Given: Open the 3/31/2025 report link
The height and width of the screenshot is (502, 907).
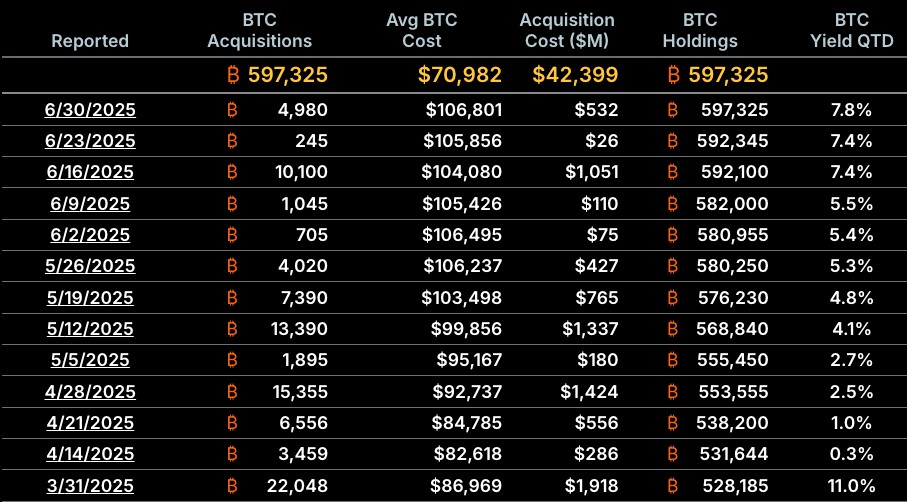Looking at the screenshot, I should point(90,487).
